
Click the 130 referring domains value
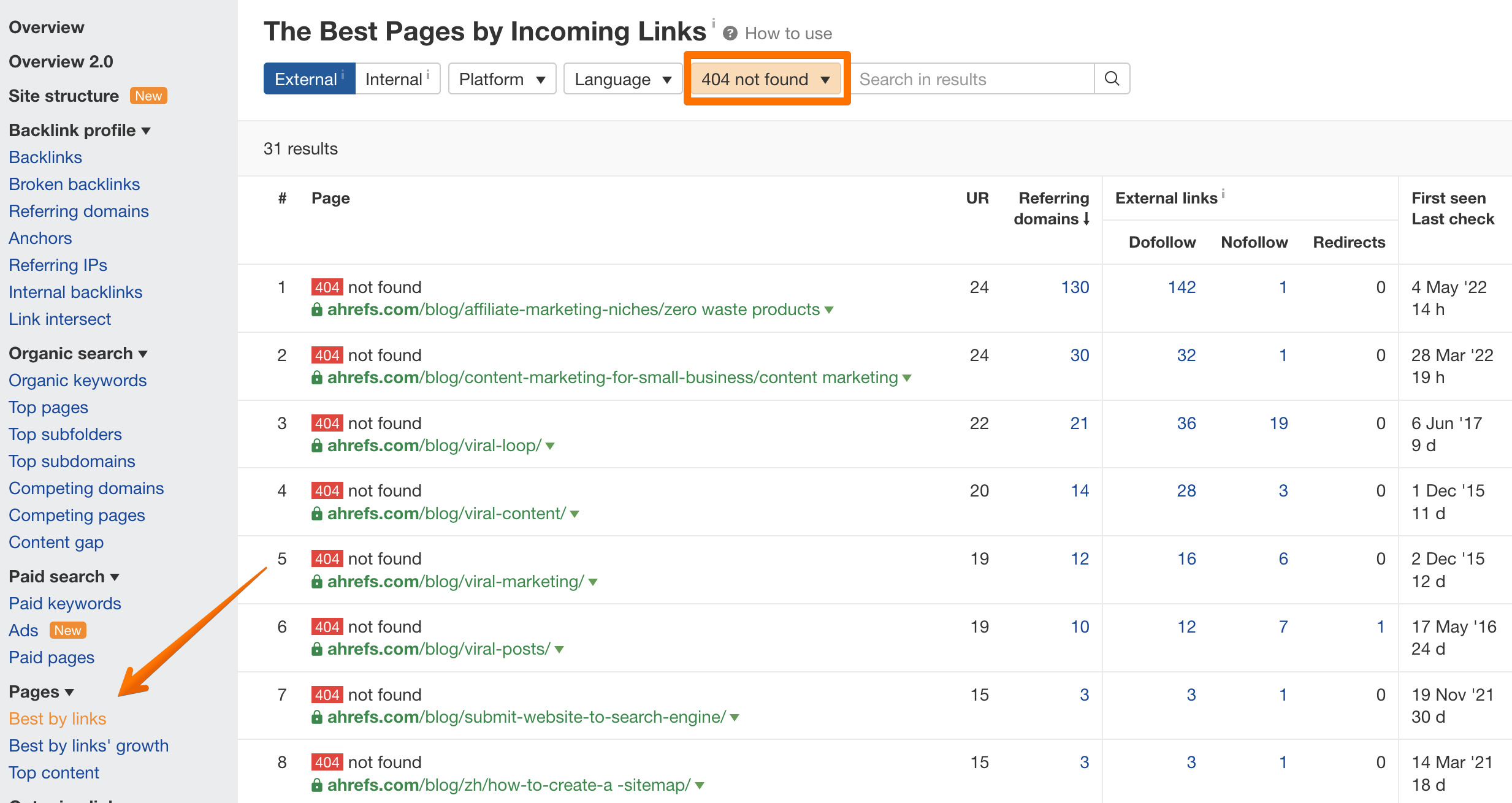coord(1074,287)
